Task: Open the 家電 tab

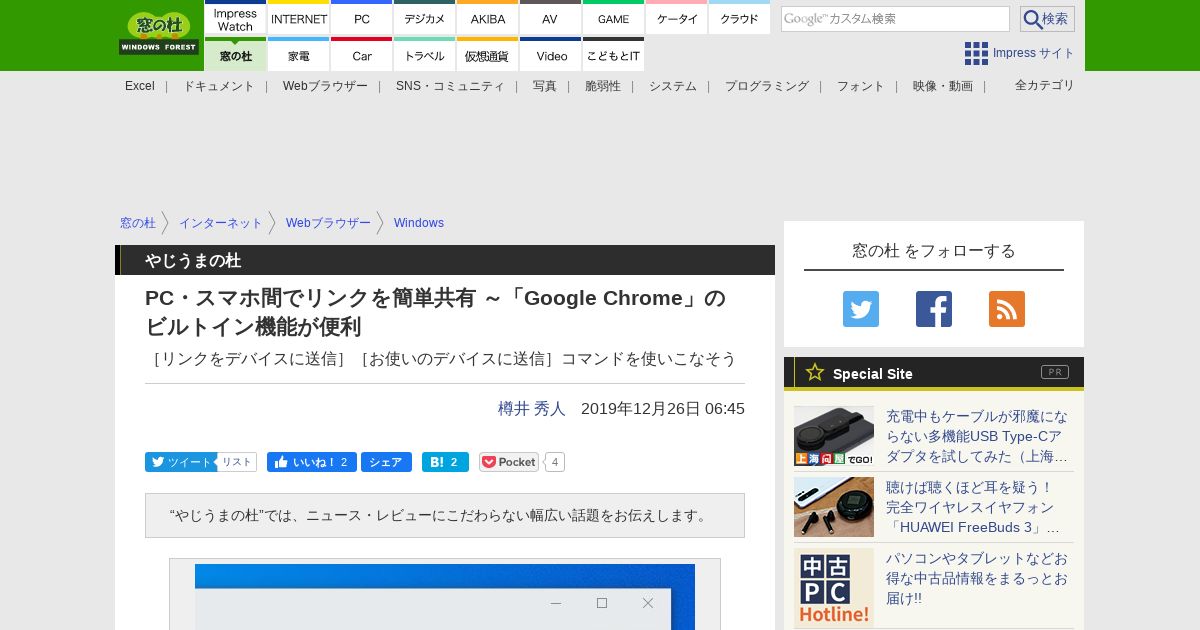Action: pyautogui.click(x=299, y=54)
